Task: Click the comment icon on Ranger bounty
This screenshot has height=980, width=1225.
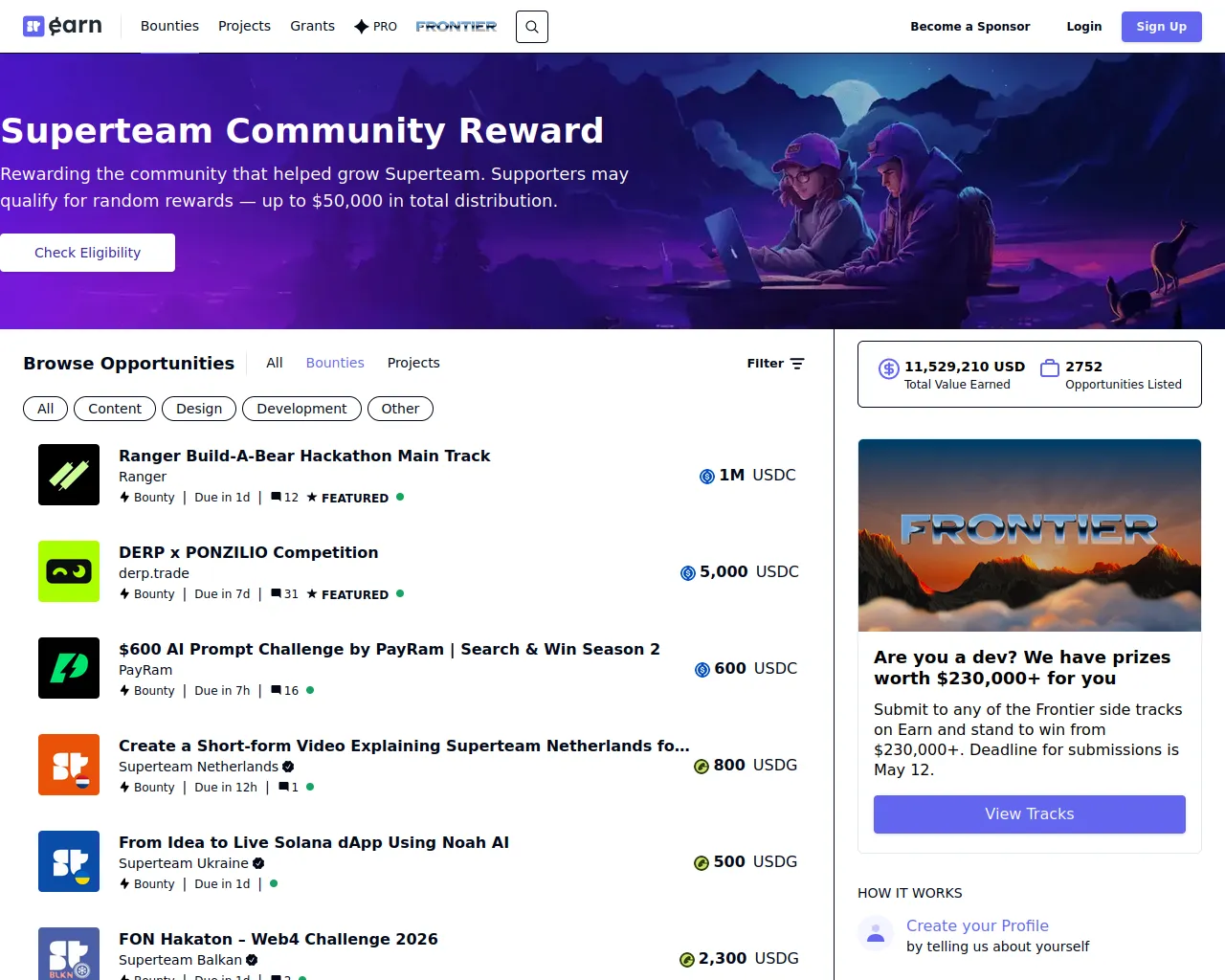Action: [276, 497]
